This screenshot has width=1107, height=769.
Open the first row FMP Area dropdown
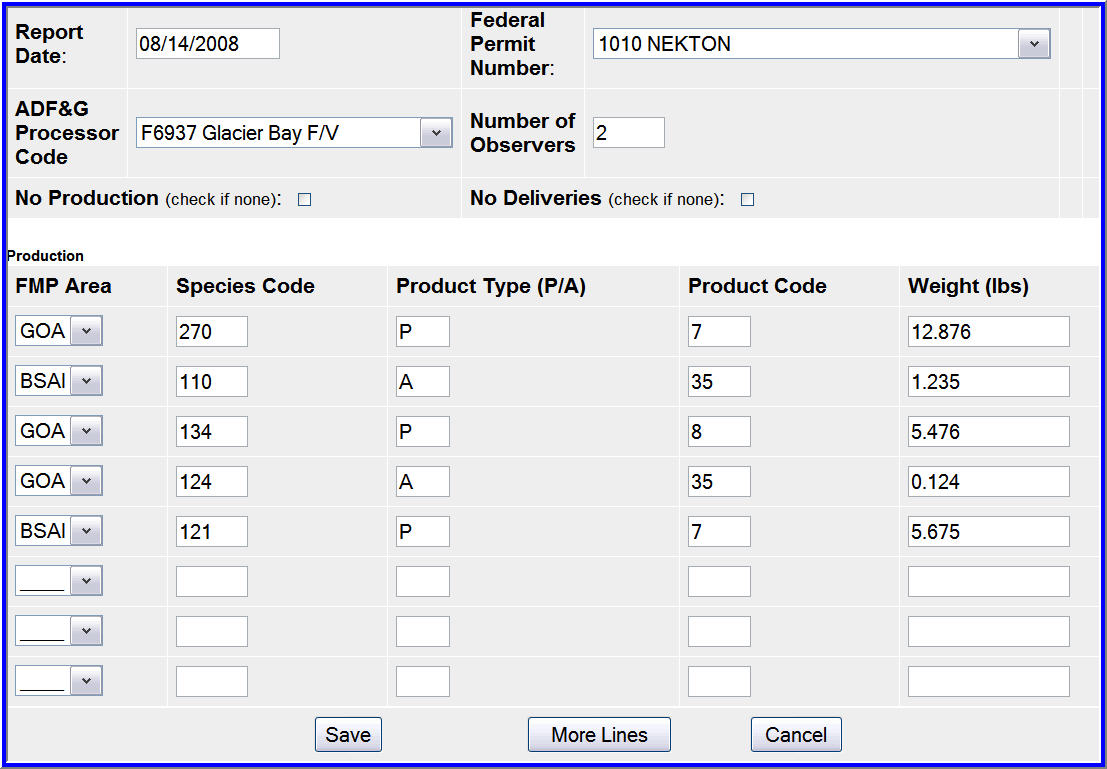pos(86,331)
